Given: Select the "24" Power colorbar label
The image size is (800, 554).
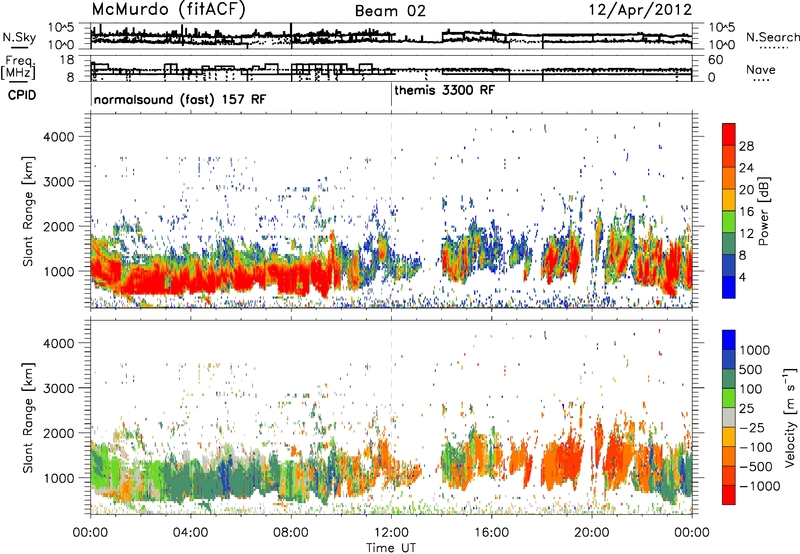Looking at the screenshot, I should click(x=746, y=168).
